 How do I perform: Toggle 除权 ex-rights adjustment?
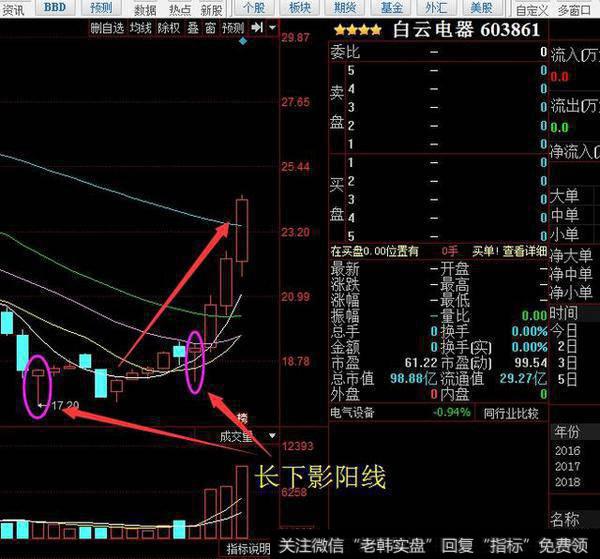coord(168,28)
